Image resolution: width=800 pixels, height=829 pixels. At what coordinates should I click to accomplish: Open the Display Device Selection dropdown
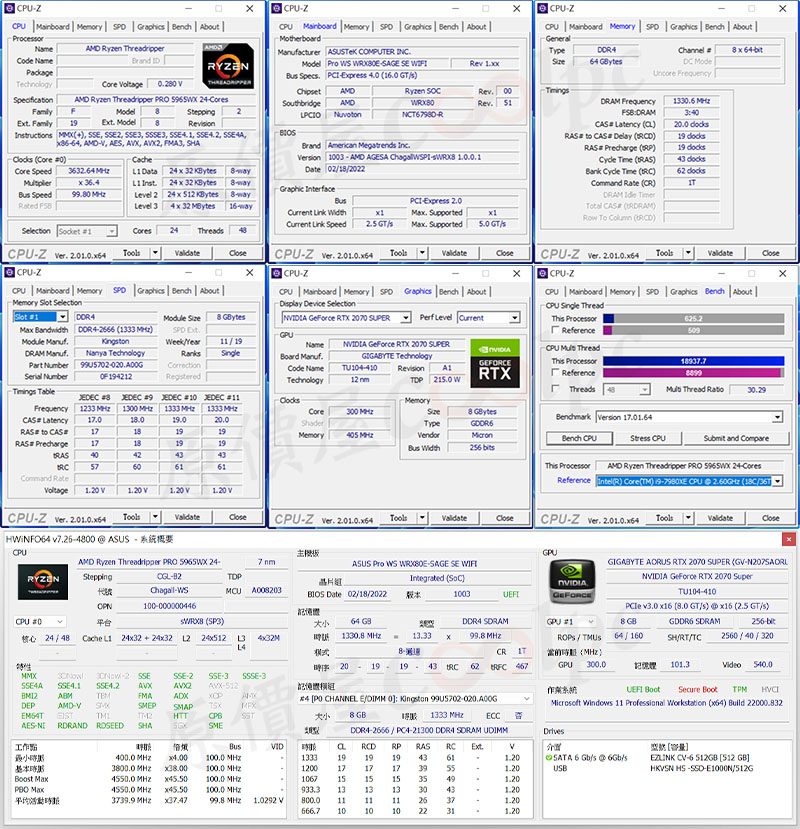coord(406,318)
